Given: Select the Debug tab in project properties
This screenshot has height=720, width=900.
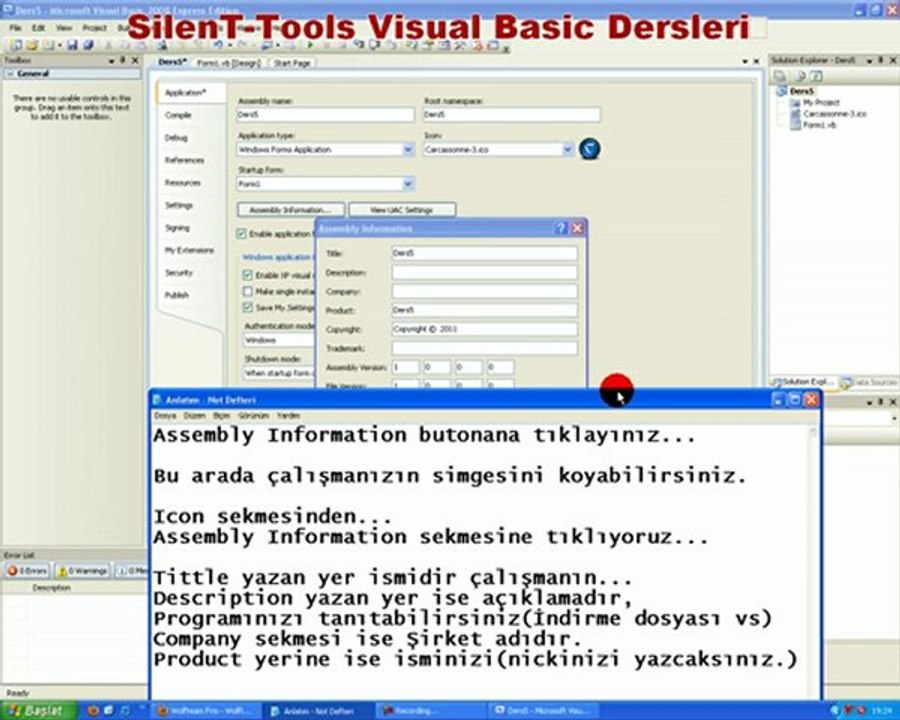Looking at the screenshot, I should pos(176,138).
